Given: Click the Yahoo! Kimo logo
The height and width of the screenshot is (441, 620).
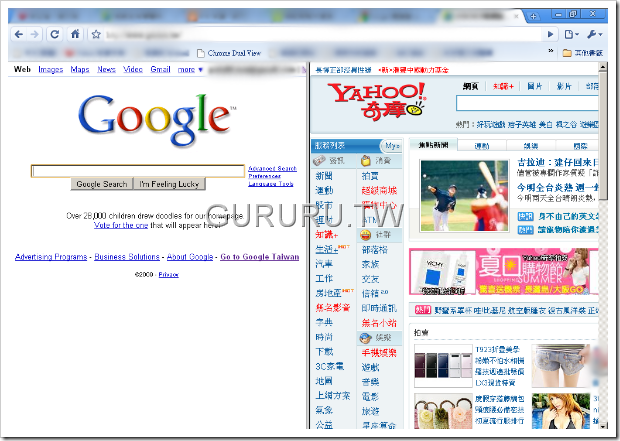Looking at the screenshot, I should tap(377, 100).
